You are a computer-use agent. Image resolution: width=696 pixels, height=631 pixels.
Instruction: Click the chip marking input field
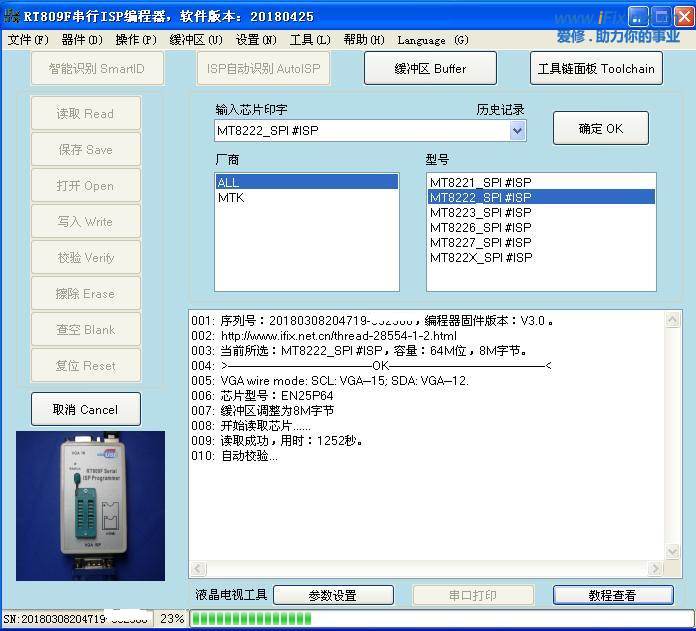362,131
